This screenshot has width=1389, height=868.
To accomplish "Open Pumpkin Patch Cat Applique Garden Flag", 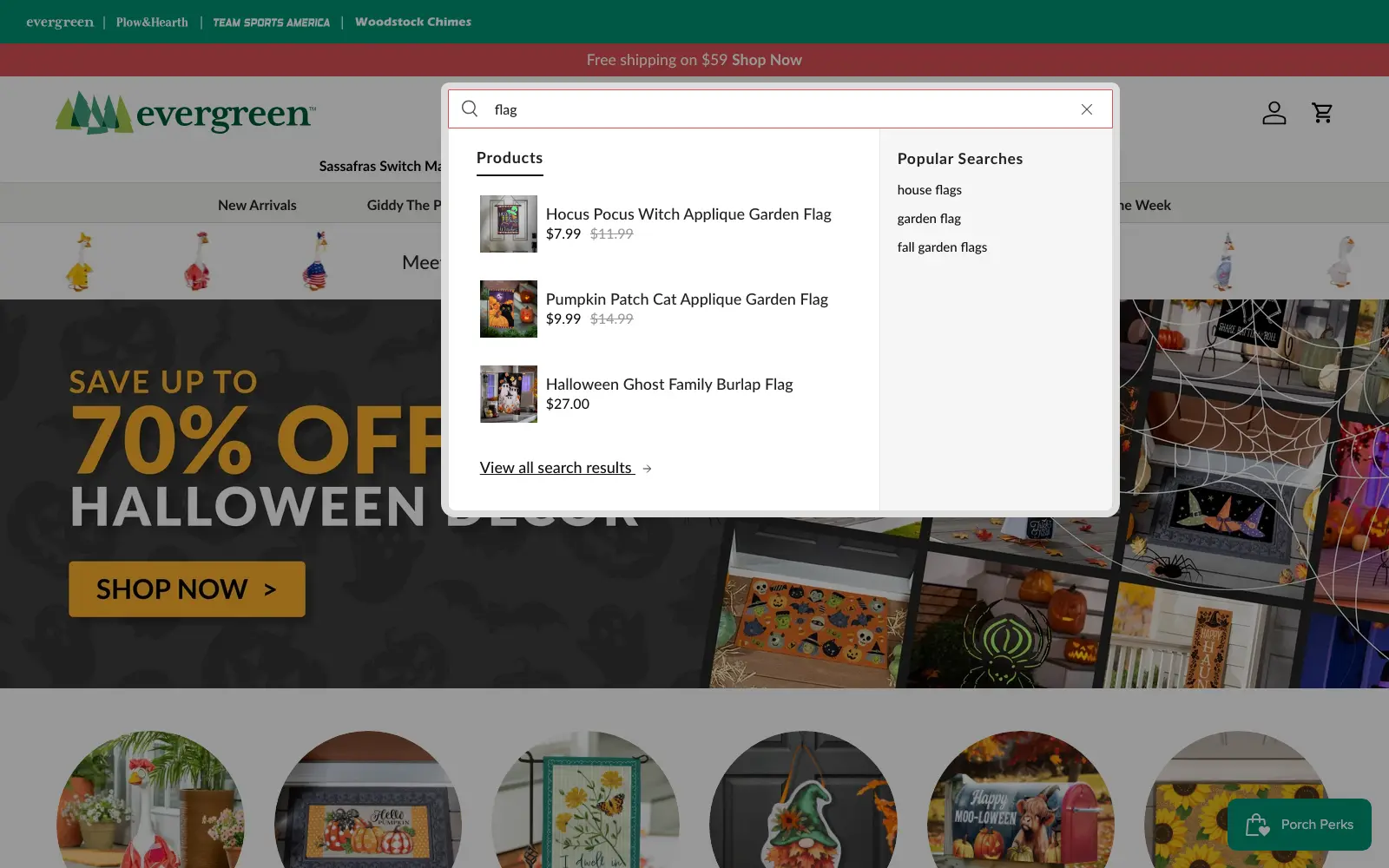I will point(687,299).
